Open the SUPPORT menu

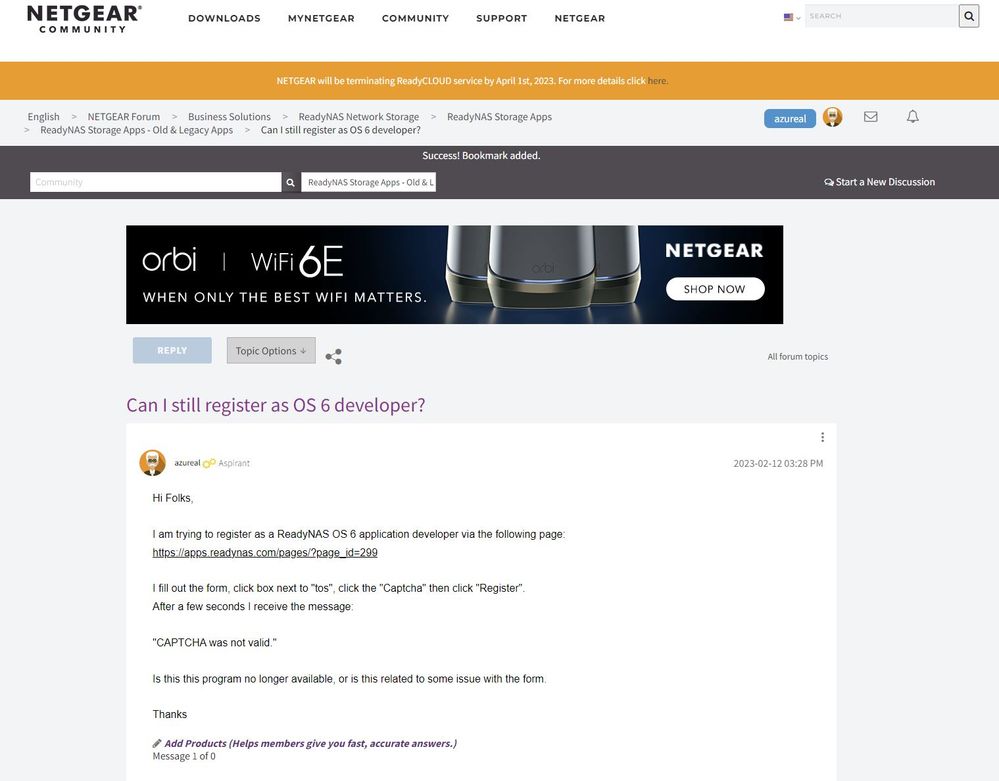coord(501,18)
